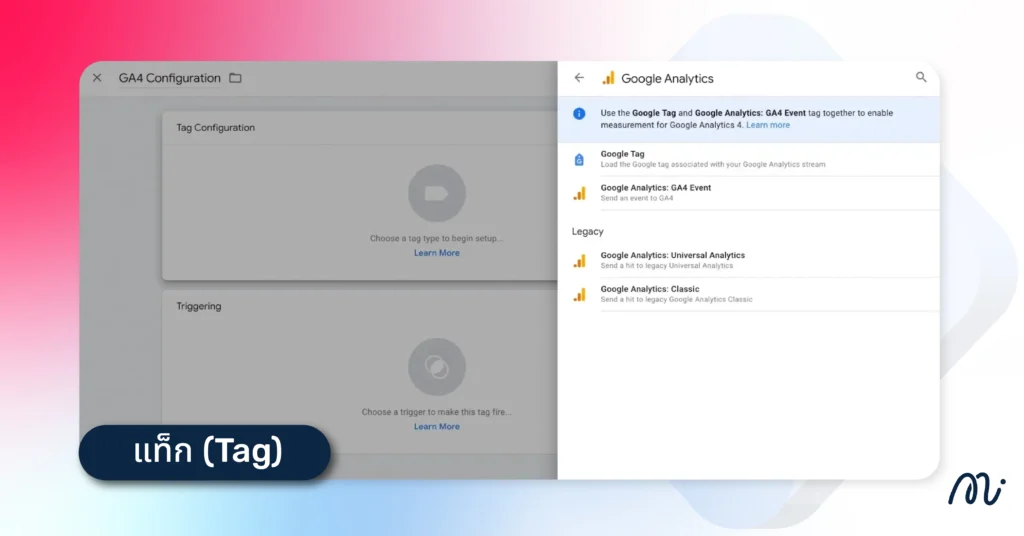Select Google Analytics: Universal Analytics

tap(749, 260)
